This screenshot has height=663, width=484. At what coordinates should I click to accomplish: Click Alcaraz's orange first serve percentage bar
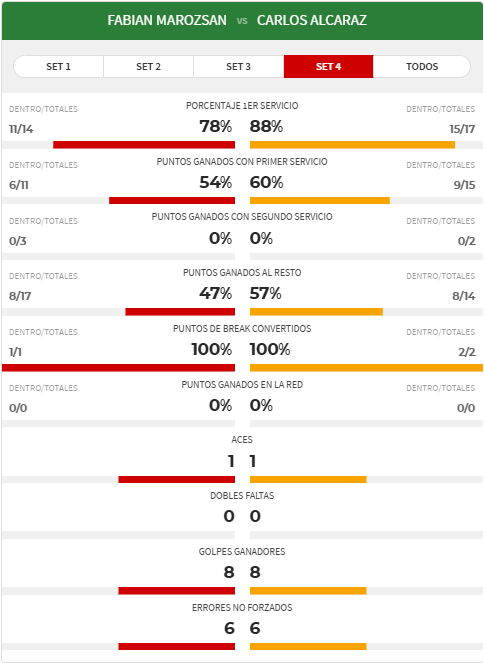(353, 145)
